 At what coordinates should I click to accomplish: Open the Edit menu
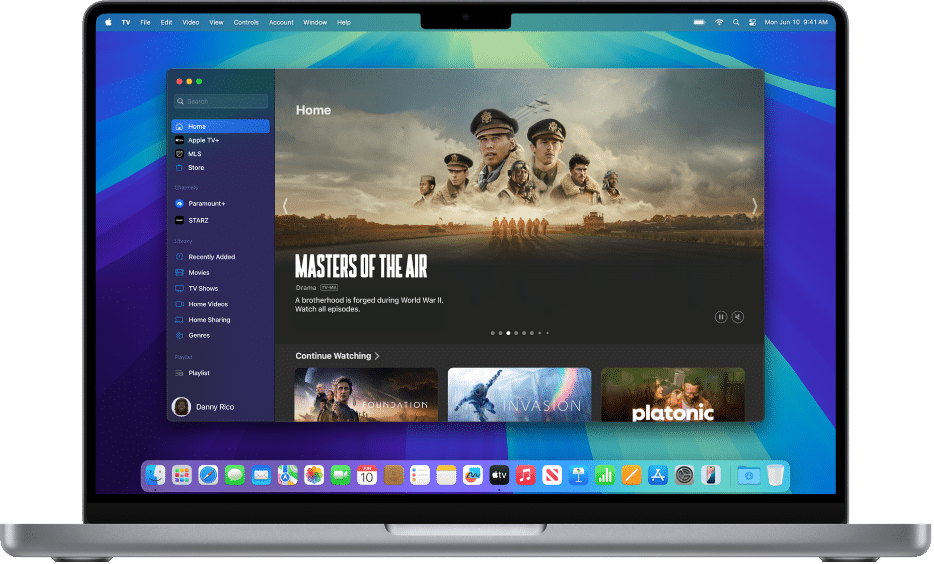click(166, 22)
